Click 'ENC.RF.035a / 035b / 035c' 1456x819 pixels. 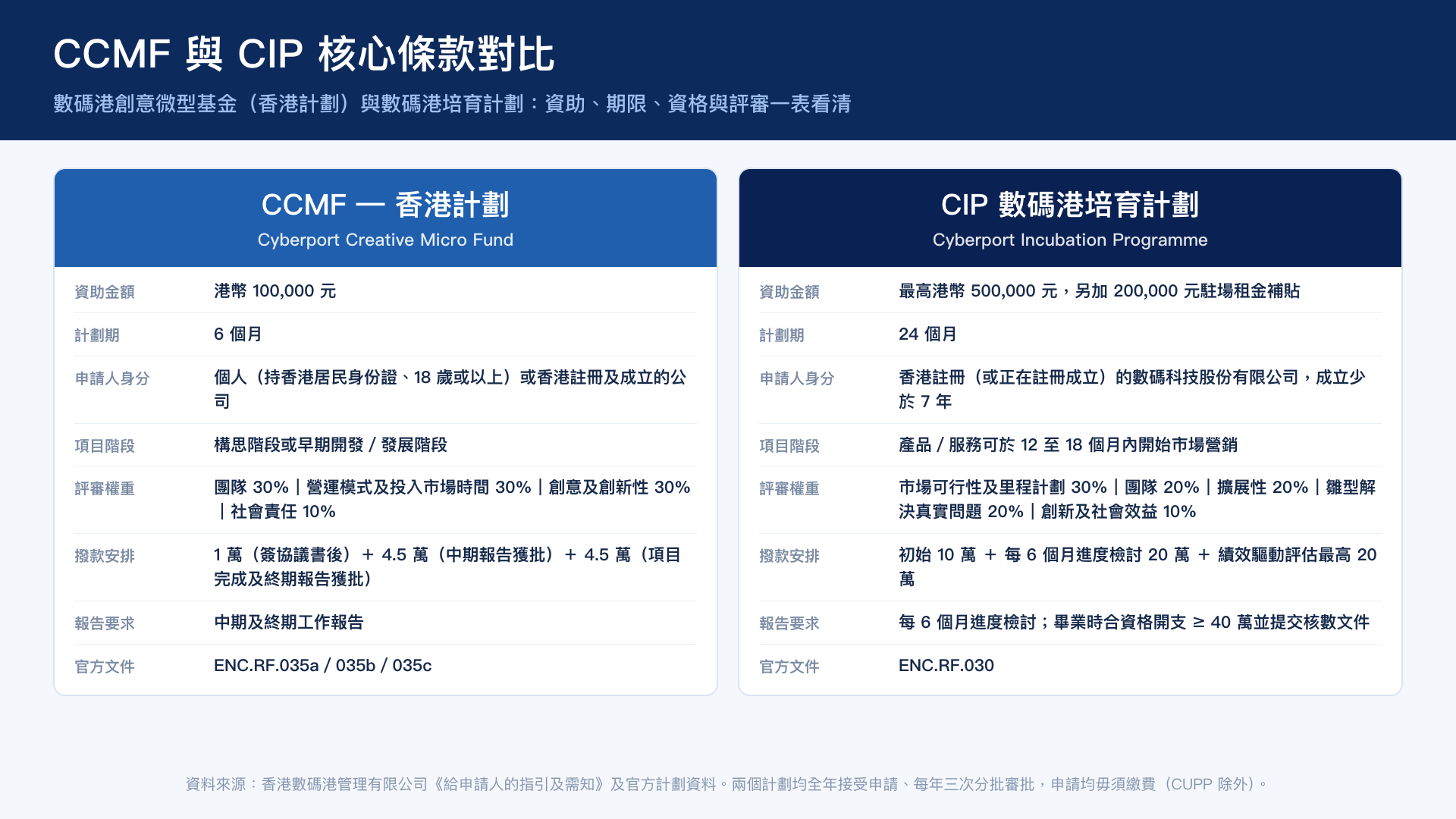point(322,666)
